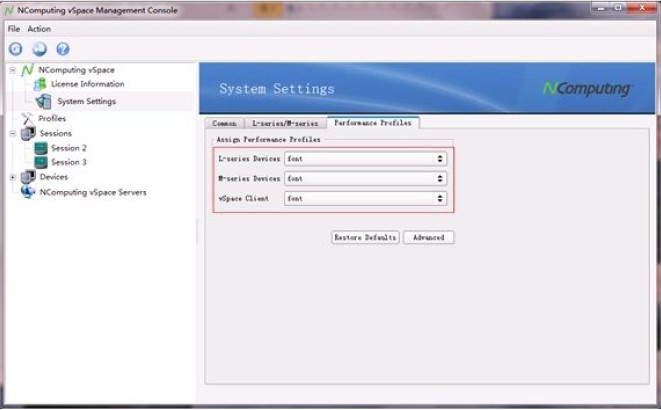Click the Sessions computer icon

(28, 134)
